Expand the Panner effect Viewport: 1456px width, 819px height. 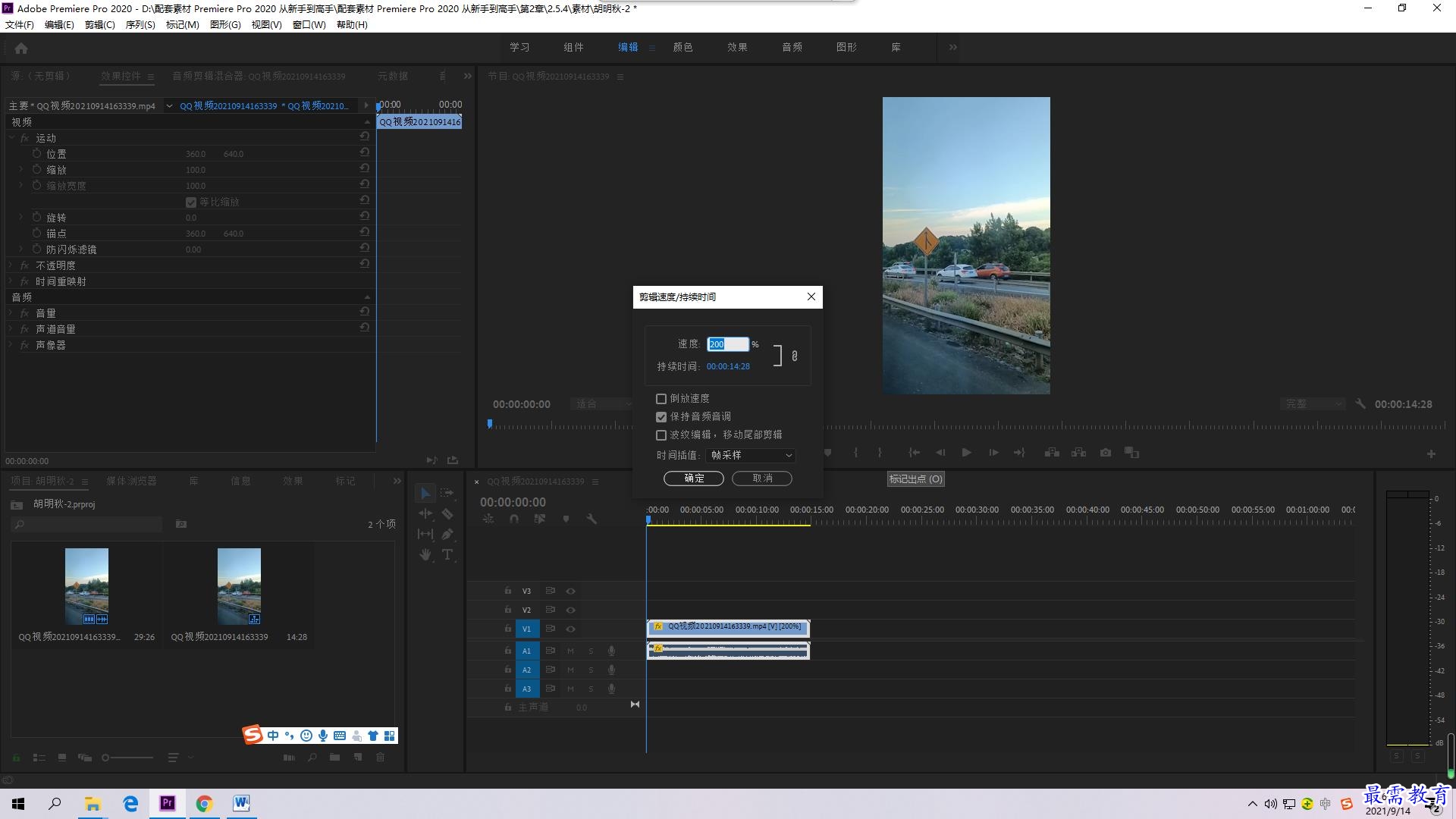pos(11,345)
